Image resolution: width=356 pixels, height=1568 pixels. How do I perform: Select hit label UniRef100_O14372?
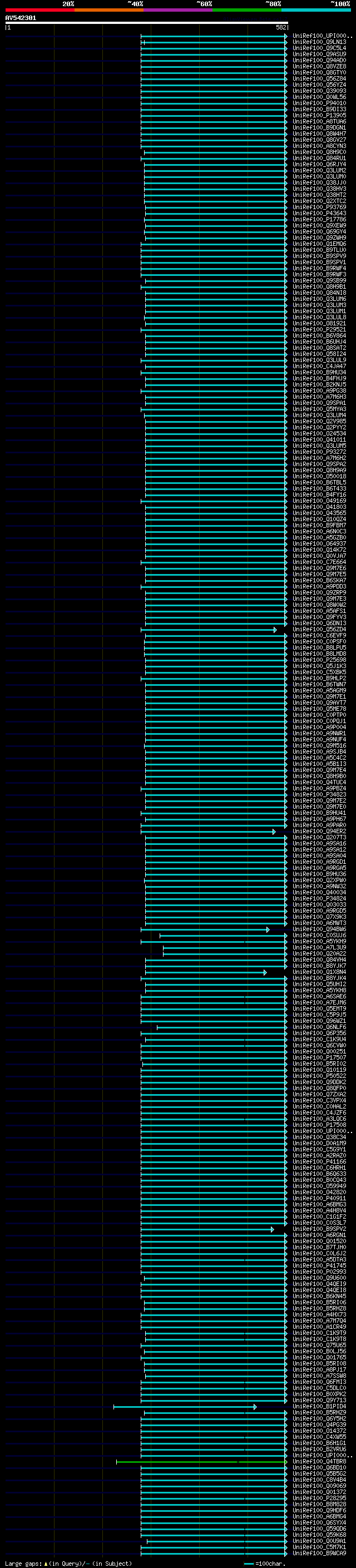tap(319, 1431)
